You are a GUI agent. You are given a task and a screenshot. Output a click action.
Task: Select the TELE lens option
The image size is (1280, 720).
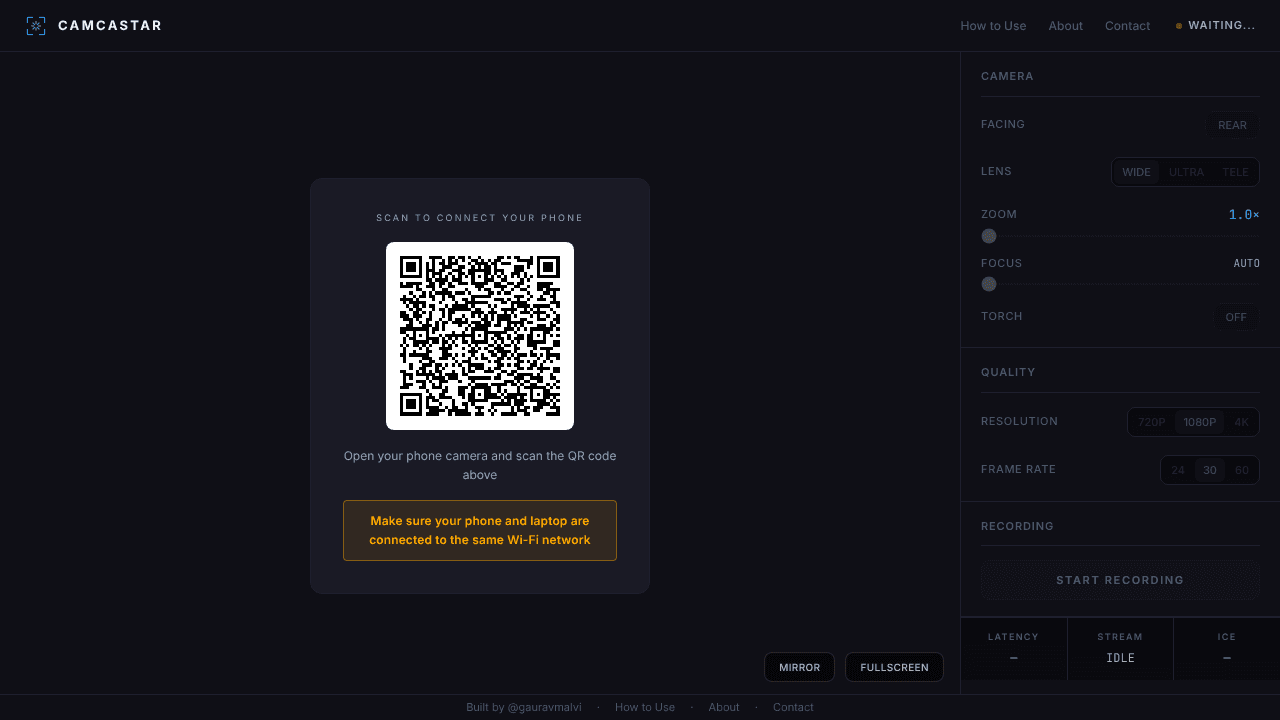(x=1235, y=172)
